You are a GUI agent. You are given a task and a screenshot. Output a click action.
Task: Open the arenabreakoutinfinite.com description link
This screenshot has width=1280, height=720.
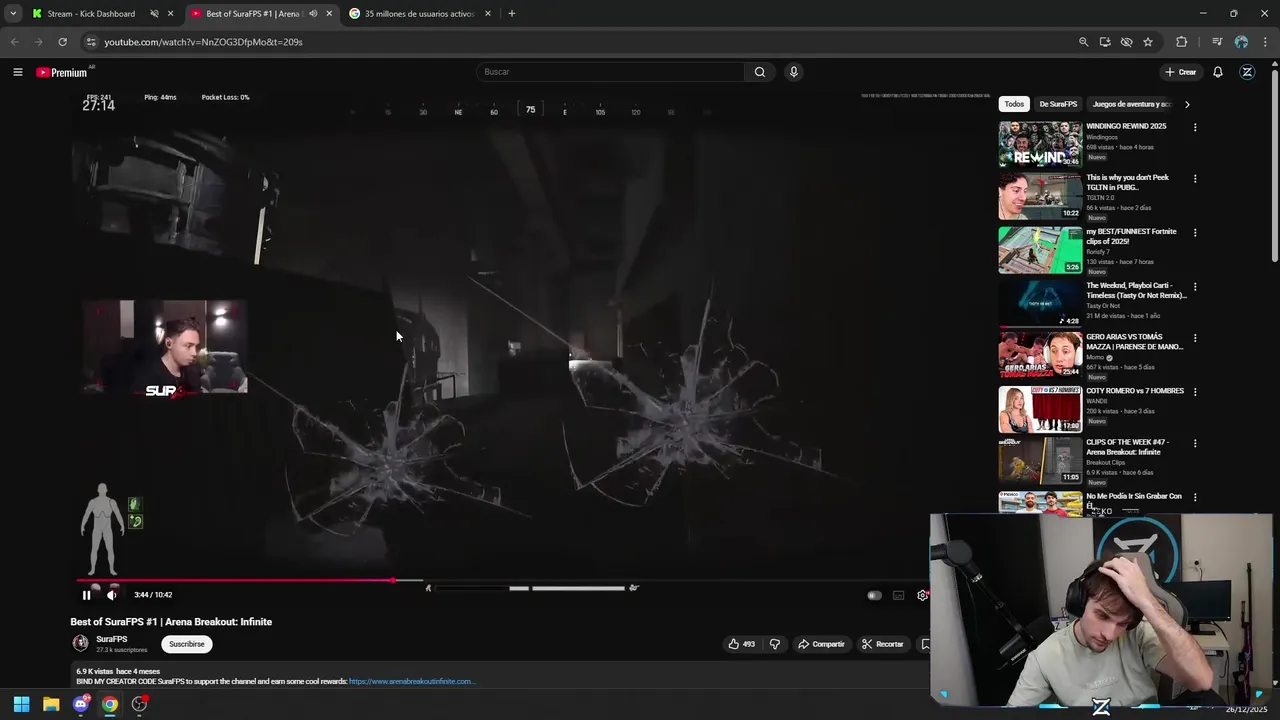pos(411,681)
